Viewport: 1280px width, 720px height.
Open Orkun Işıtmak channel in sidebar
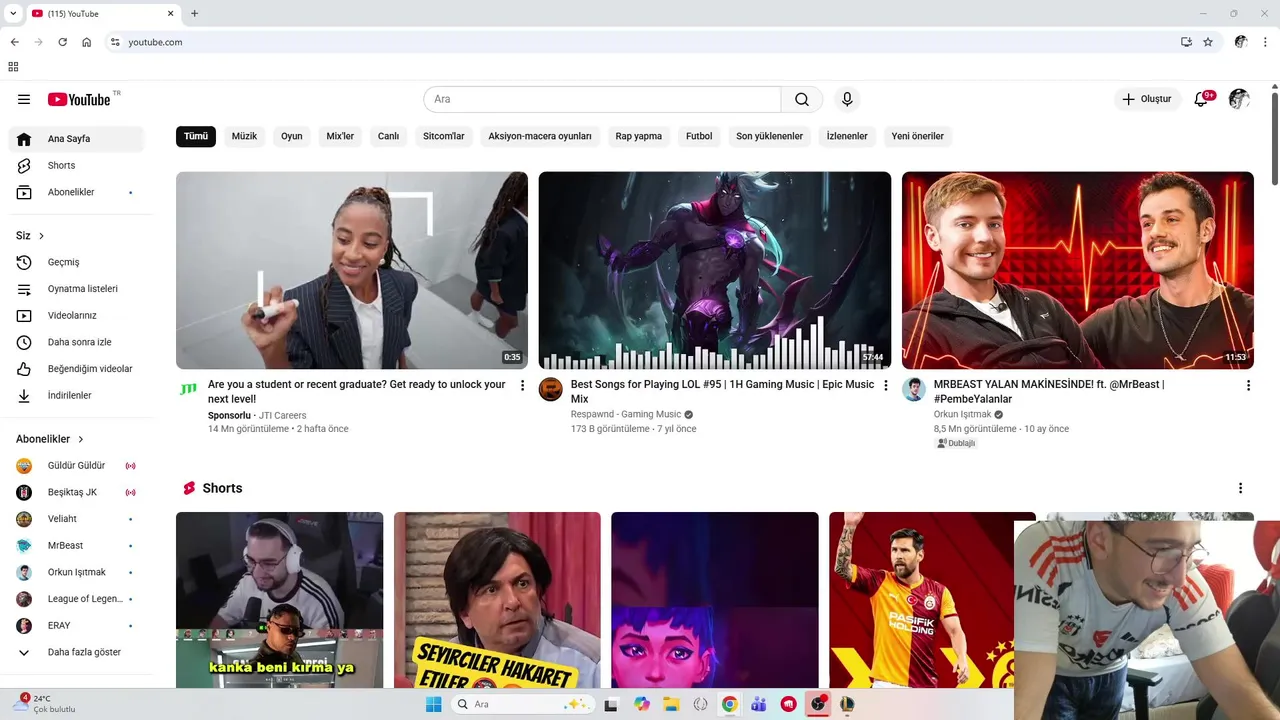[x=76, y=572]
